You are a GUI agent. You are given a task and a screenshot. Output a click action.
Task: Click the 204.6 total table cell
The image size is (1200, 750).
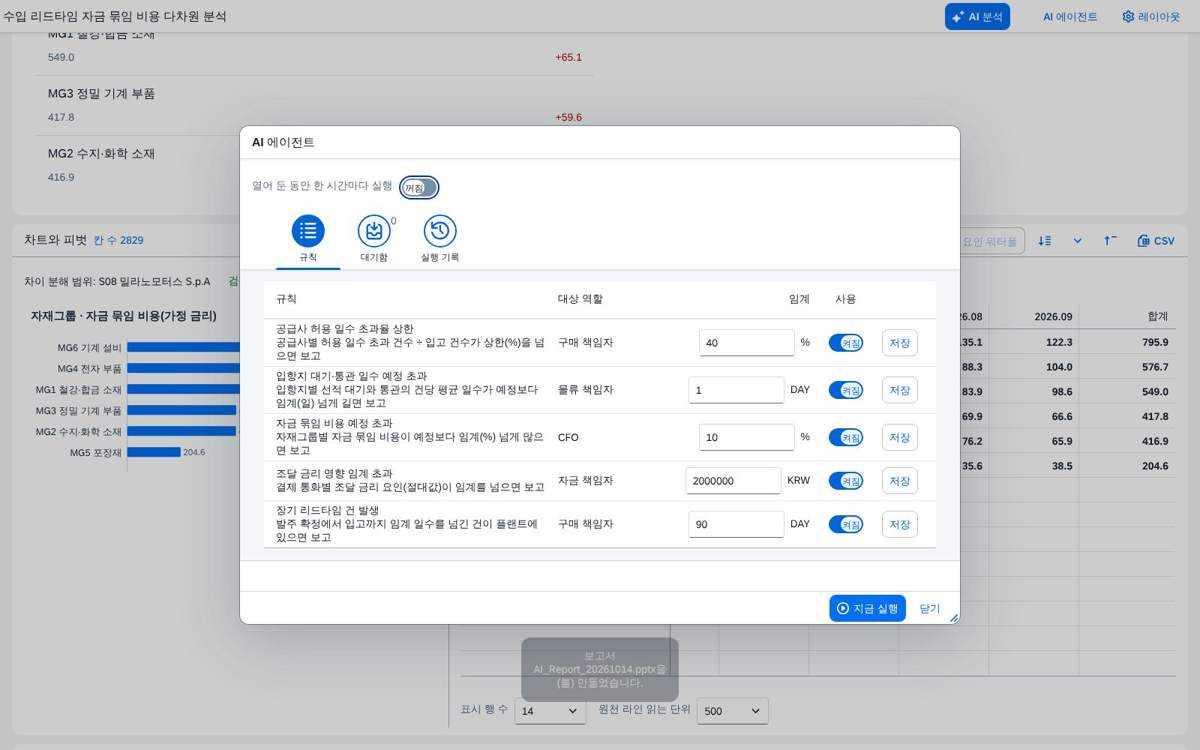click(x=1154, y=466)
